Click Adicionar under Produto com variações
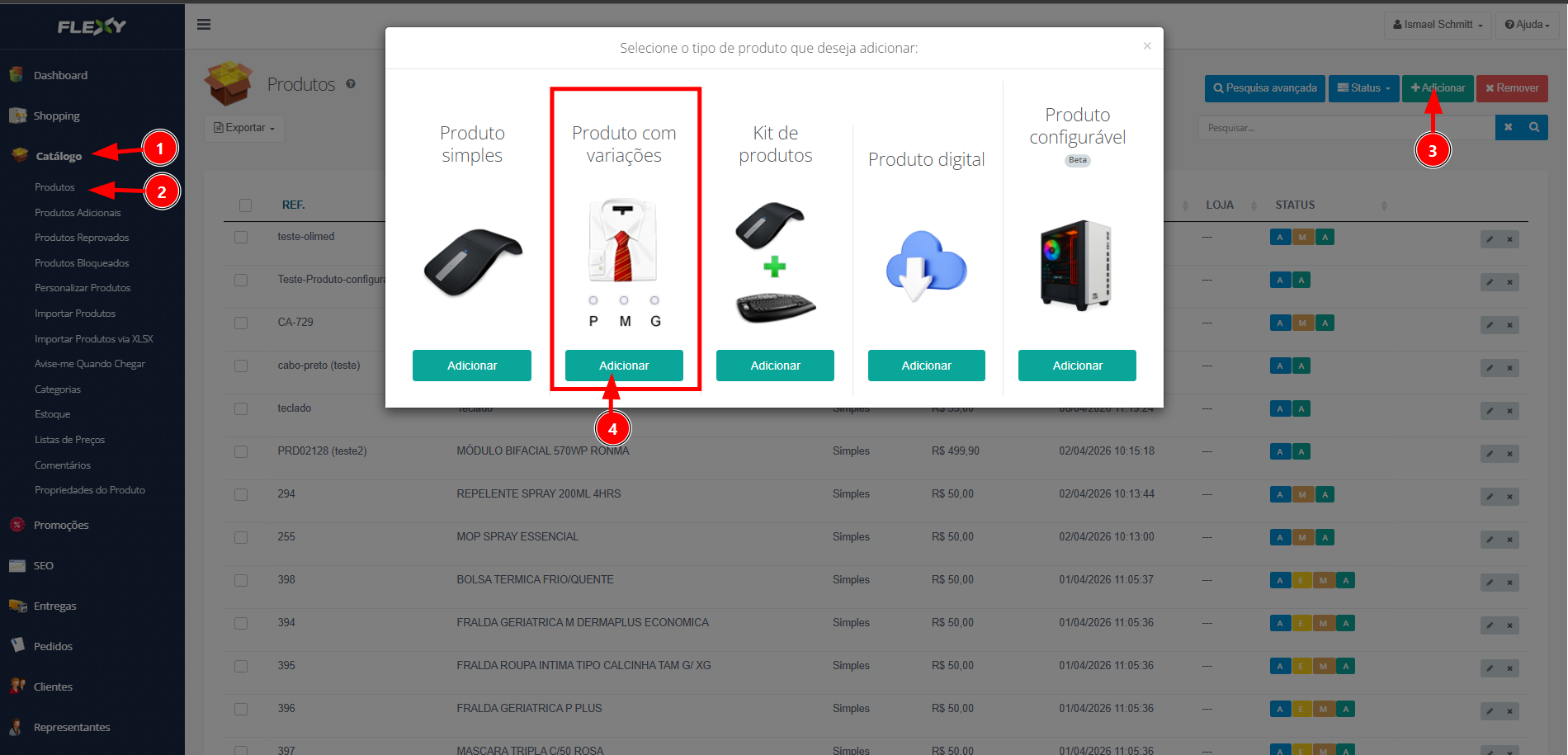The width and height of the screenshot is (1568, 755). click(624, 366)
